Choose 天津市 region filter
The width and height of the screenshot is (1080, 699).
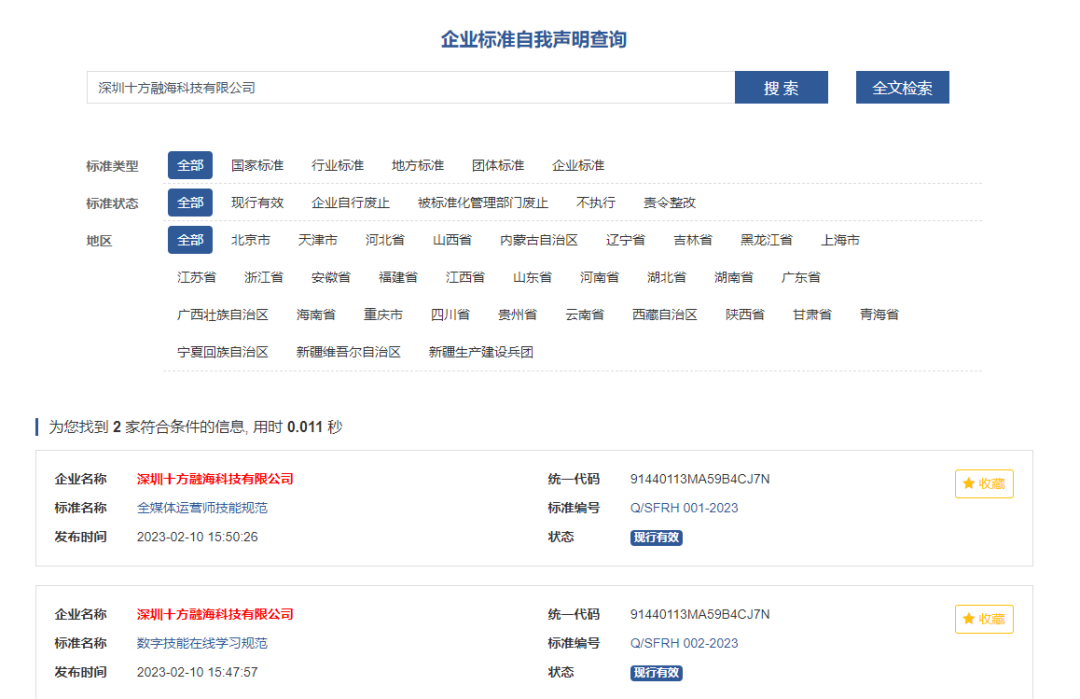(x=318, y=240)
